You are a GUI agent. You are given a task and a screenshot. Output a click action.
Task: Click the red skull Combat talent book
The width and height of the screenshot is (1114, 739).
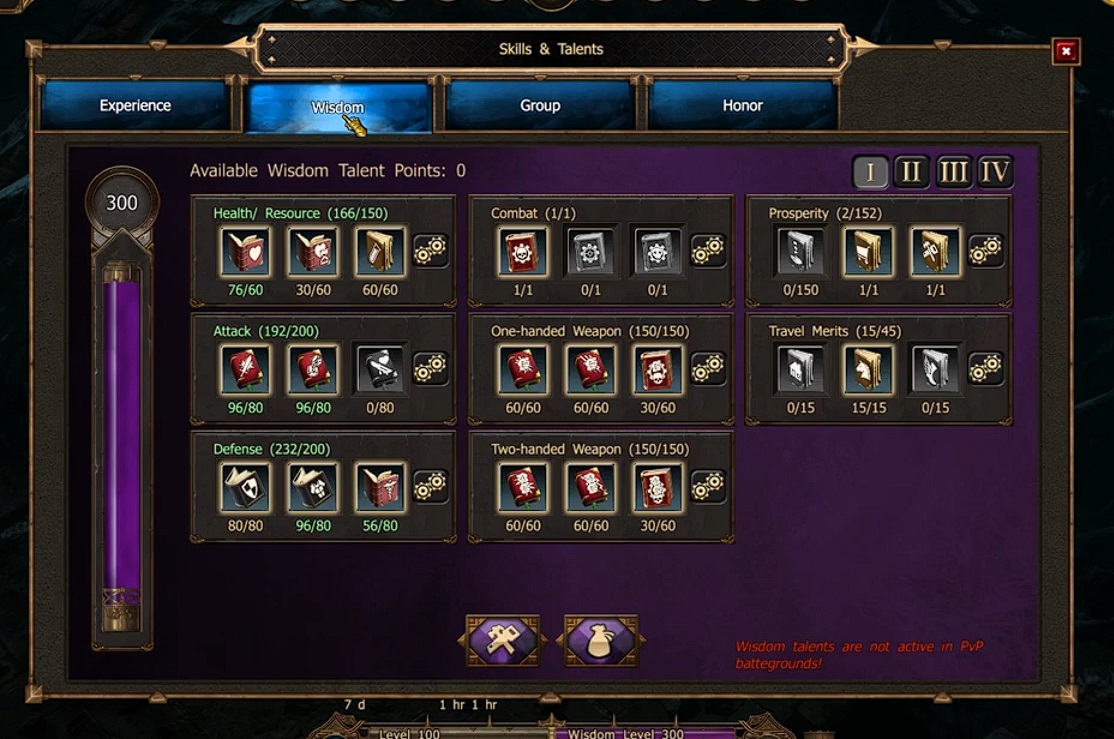[522, 252]
